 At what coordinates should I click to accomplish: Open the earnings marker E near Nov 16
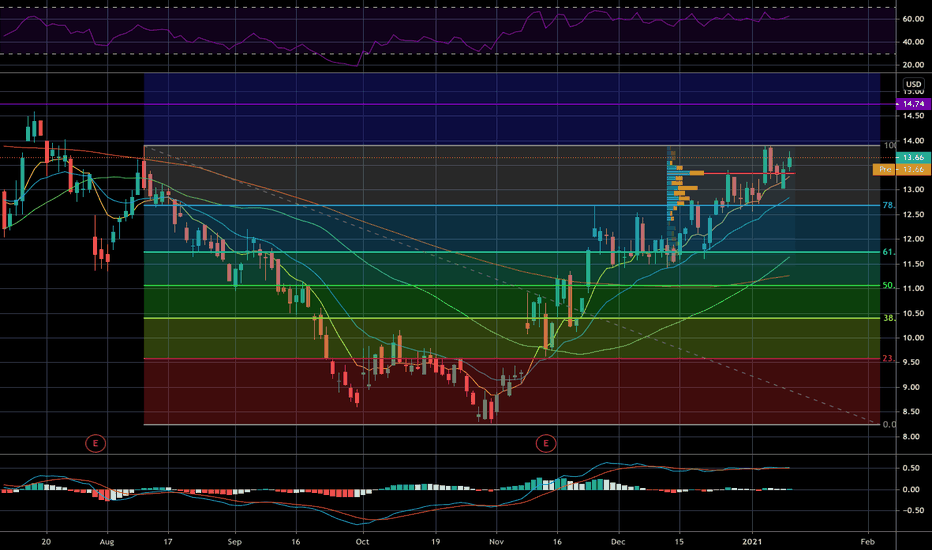(546, 443)
